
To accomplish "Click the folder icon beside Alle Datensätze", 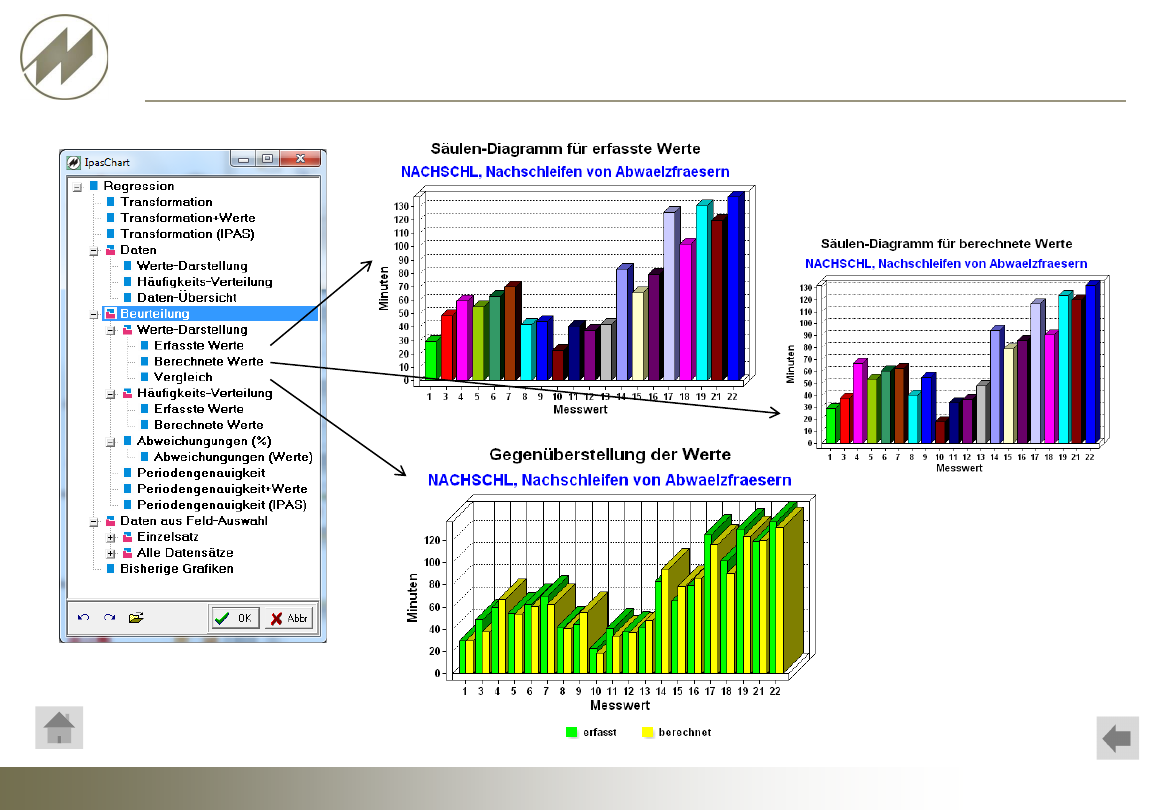I will 128,553.
